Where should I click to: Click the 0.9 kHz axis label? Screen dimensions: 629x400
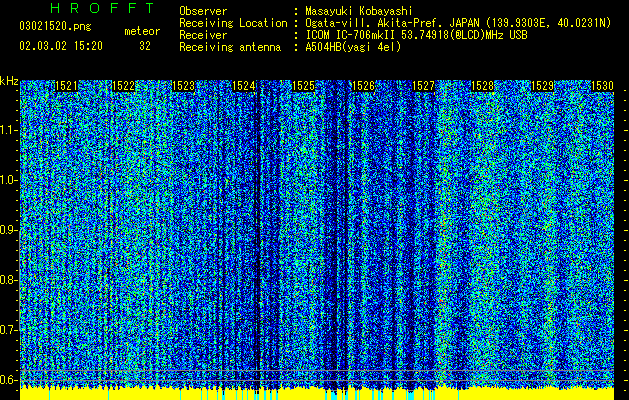[x=8, y=230]
